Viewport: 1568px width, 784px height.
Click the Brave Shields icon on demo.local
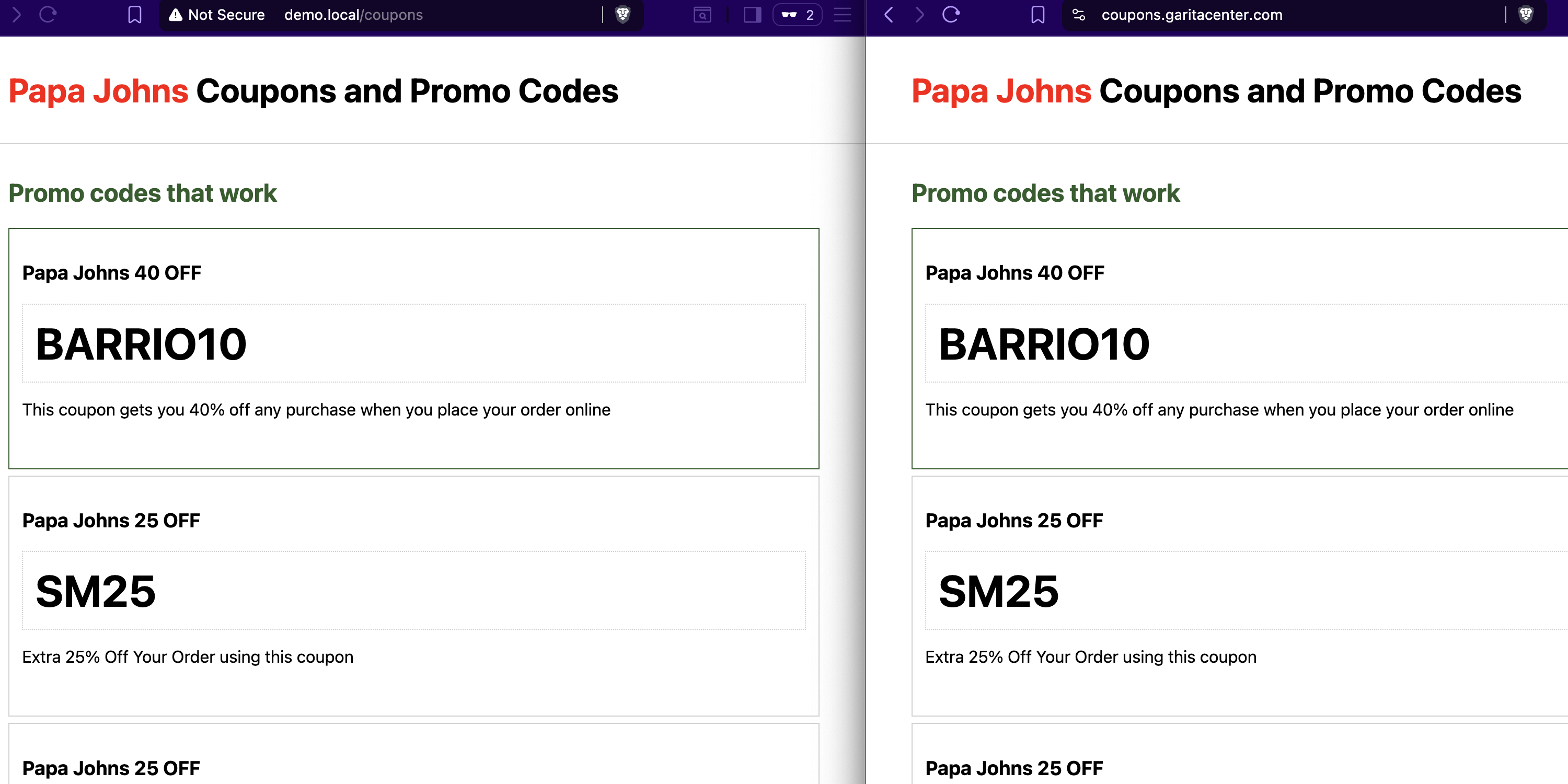coord(622,15)
